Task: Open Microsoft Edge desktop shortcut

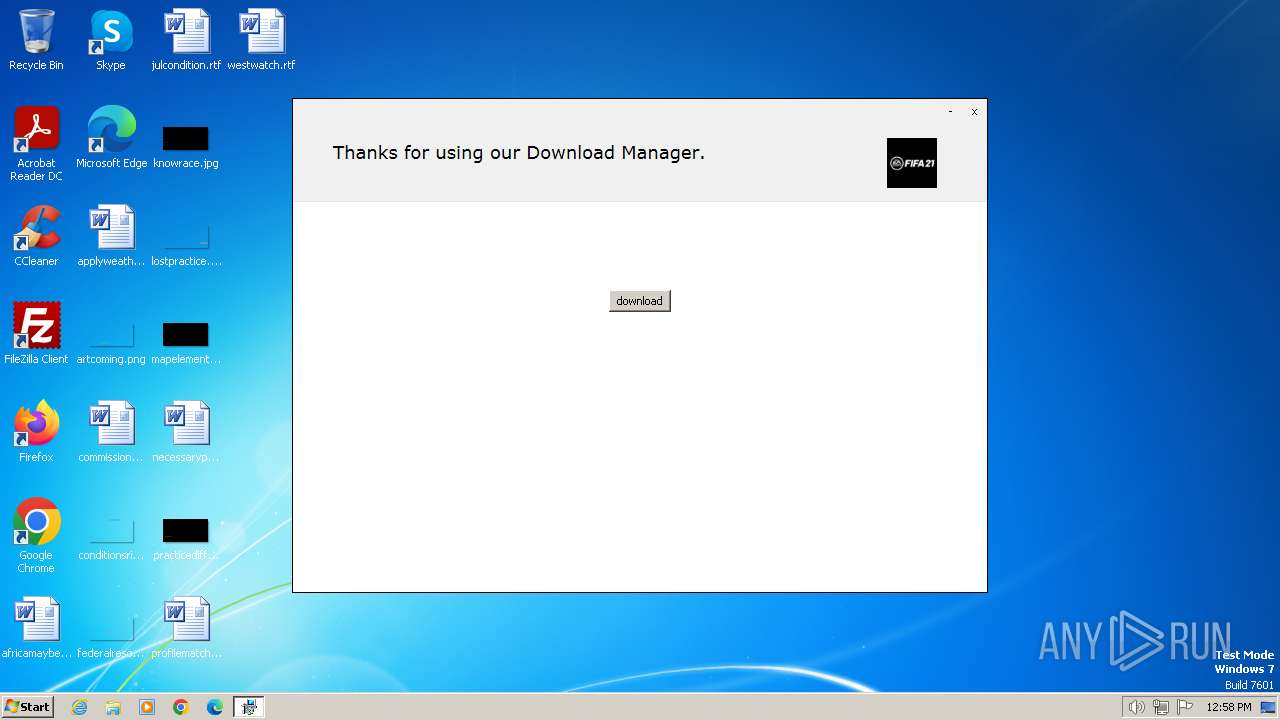Action: (111, 137)
